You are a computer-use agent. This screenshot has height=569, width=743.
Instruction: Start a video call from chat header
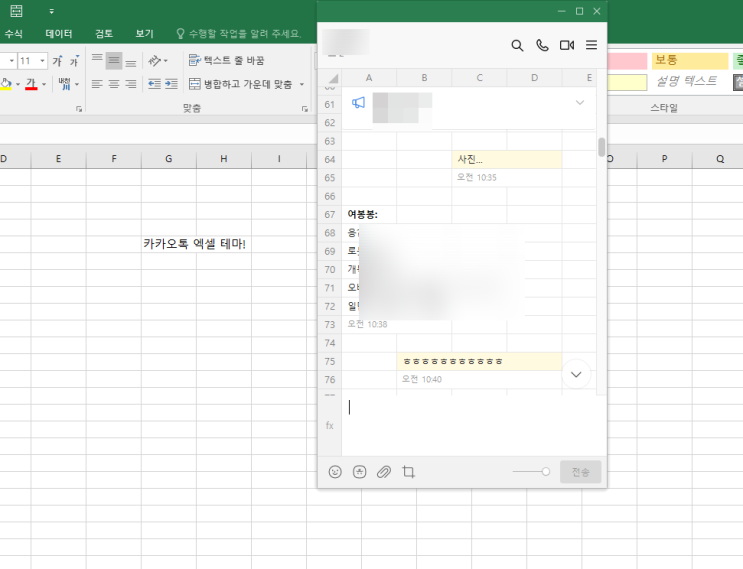[567, 45]
